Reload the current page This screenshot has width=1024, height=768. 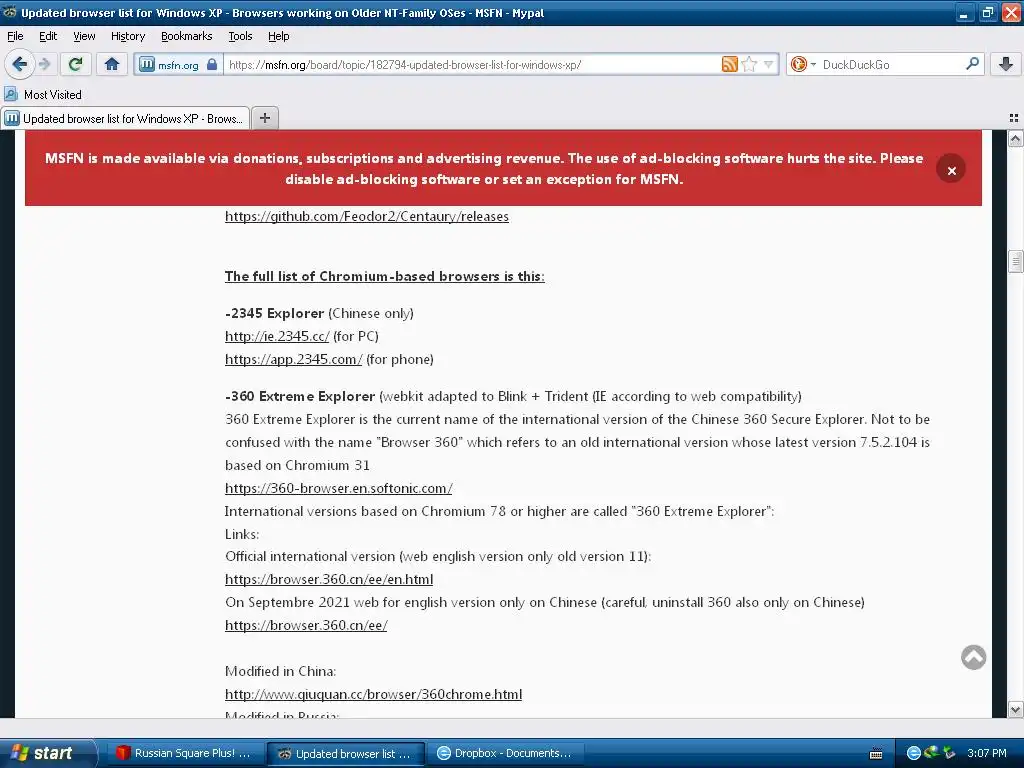(x=75, y=64)
